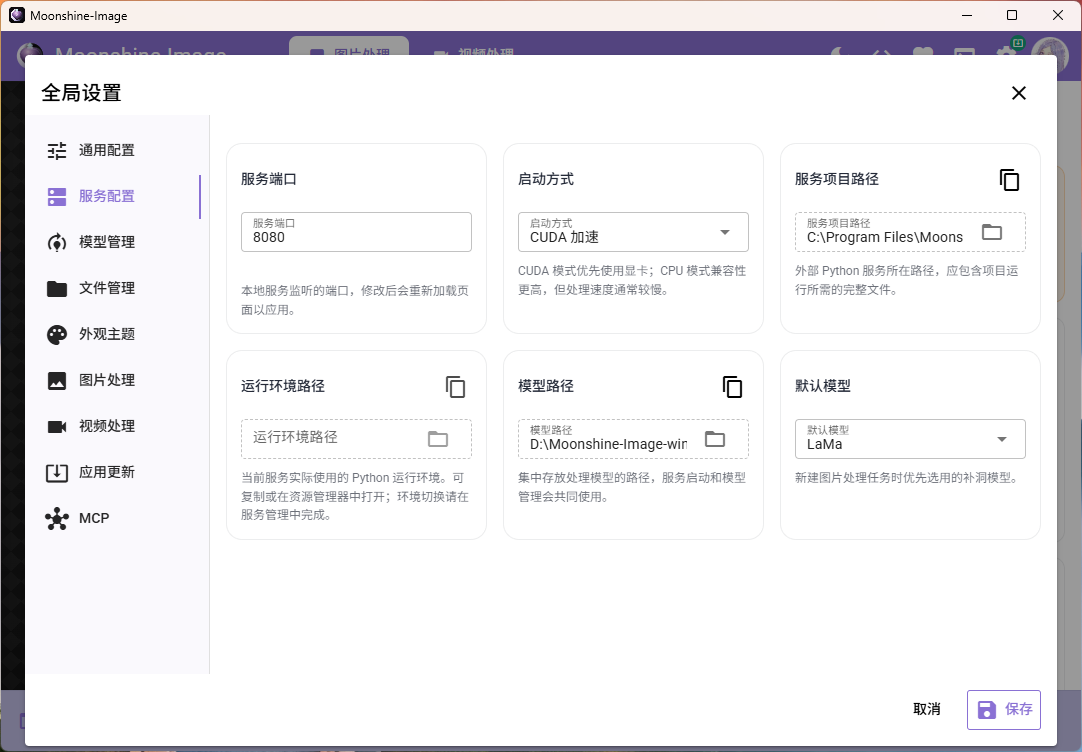The image size is (1082, 752).
Task: Switch to the 视频处理 settings section
Action: pyautogui.click(x=115, y=426)
